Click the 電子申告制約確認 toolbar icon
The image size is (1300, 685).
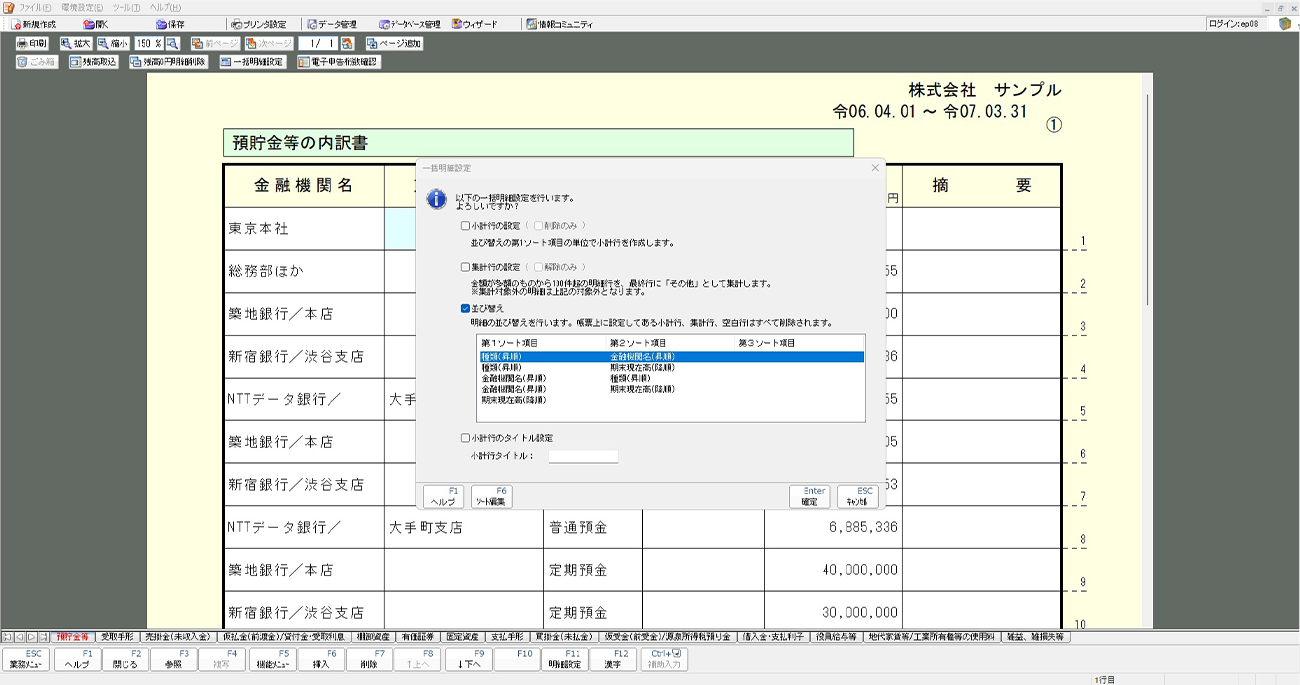point(338,62)
